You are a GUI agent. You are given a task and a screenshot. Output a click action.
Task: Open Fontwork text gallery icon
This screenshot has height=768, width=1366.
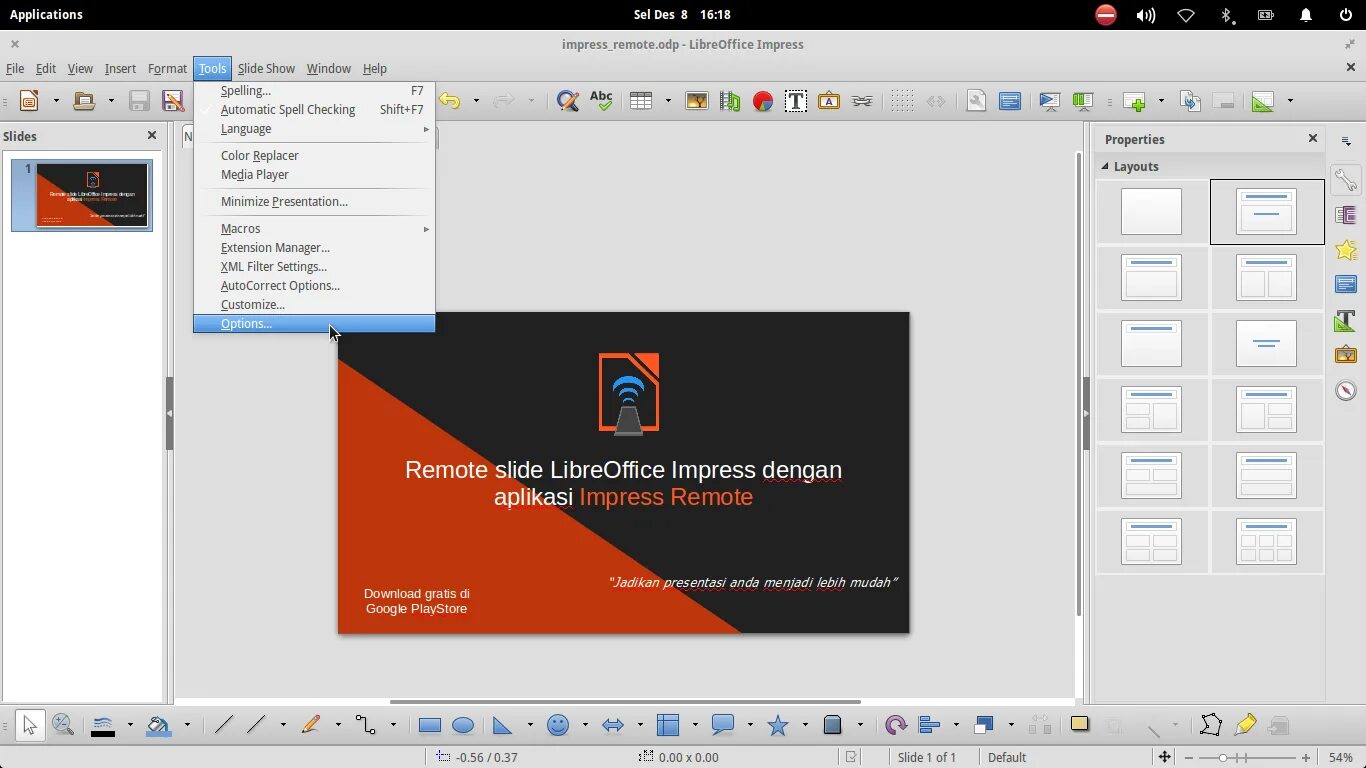point(829,100)
